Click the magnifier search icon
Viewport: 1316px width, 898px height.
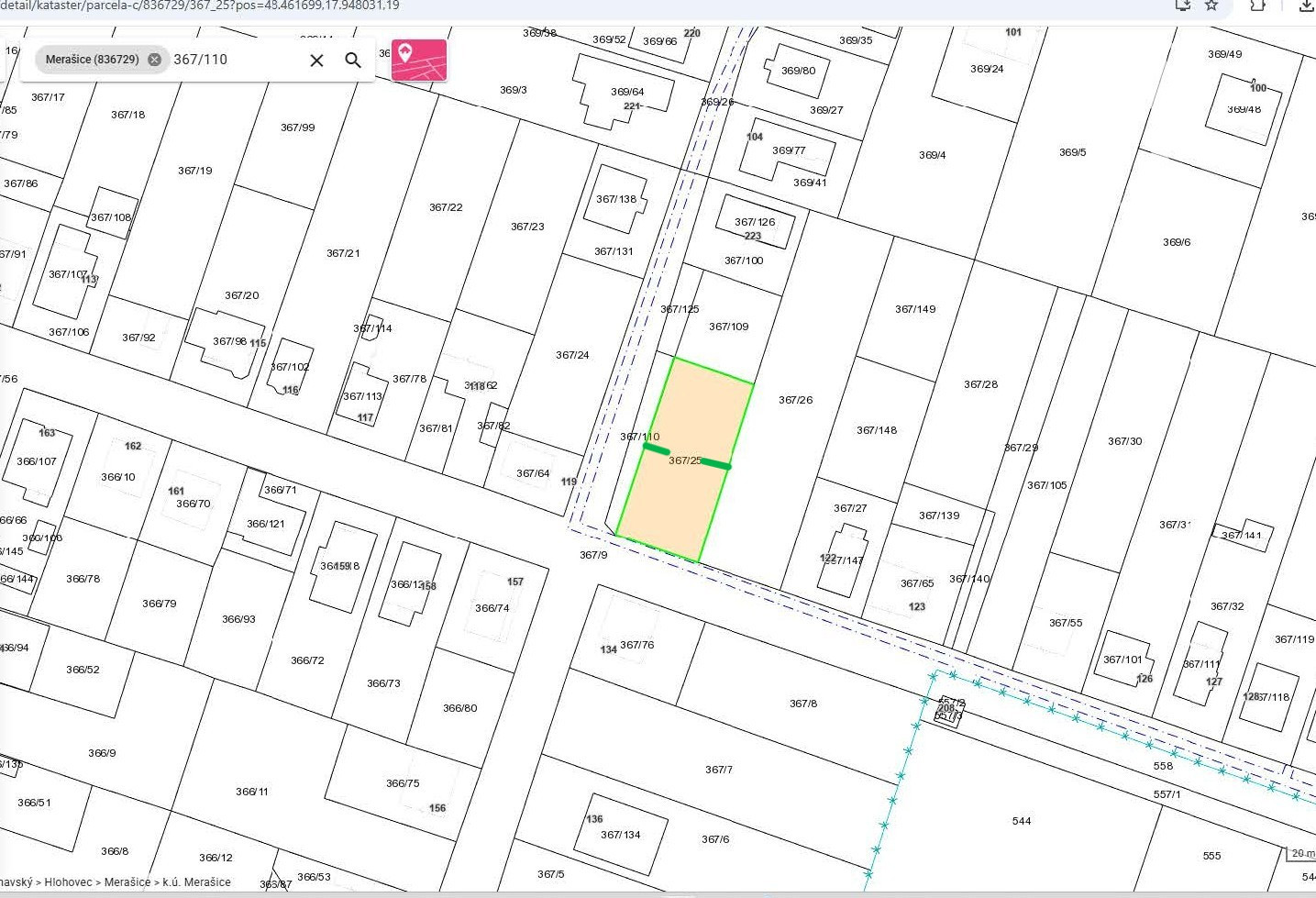[x=353, y=61]
